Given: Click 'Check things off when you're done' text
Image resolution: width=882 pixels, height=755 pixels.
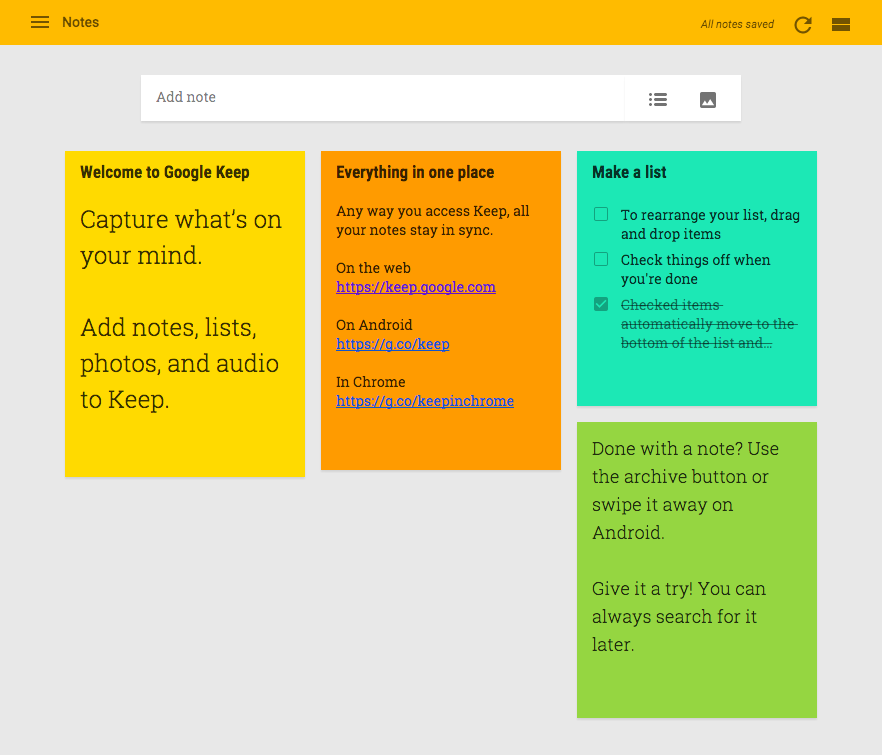Looking at the screenshot, I should click(695, 269).
